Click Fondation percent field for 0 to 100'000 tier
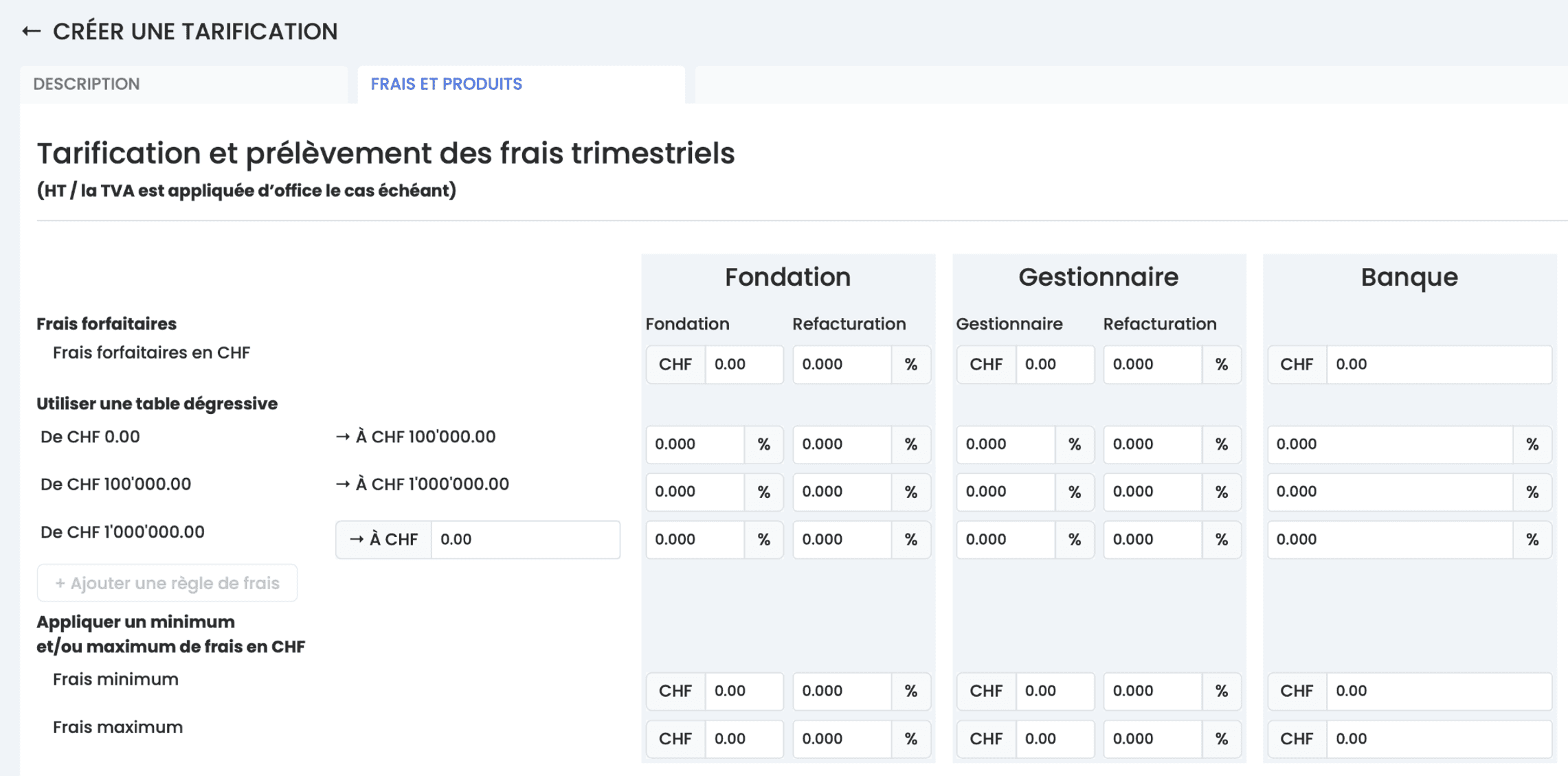The image size is (1568, 776). coord(694,444)
